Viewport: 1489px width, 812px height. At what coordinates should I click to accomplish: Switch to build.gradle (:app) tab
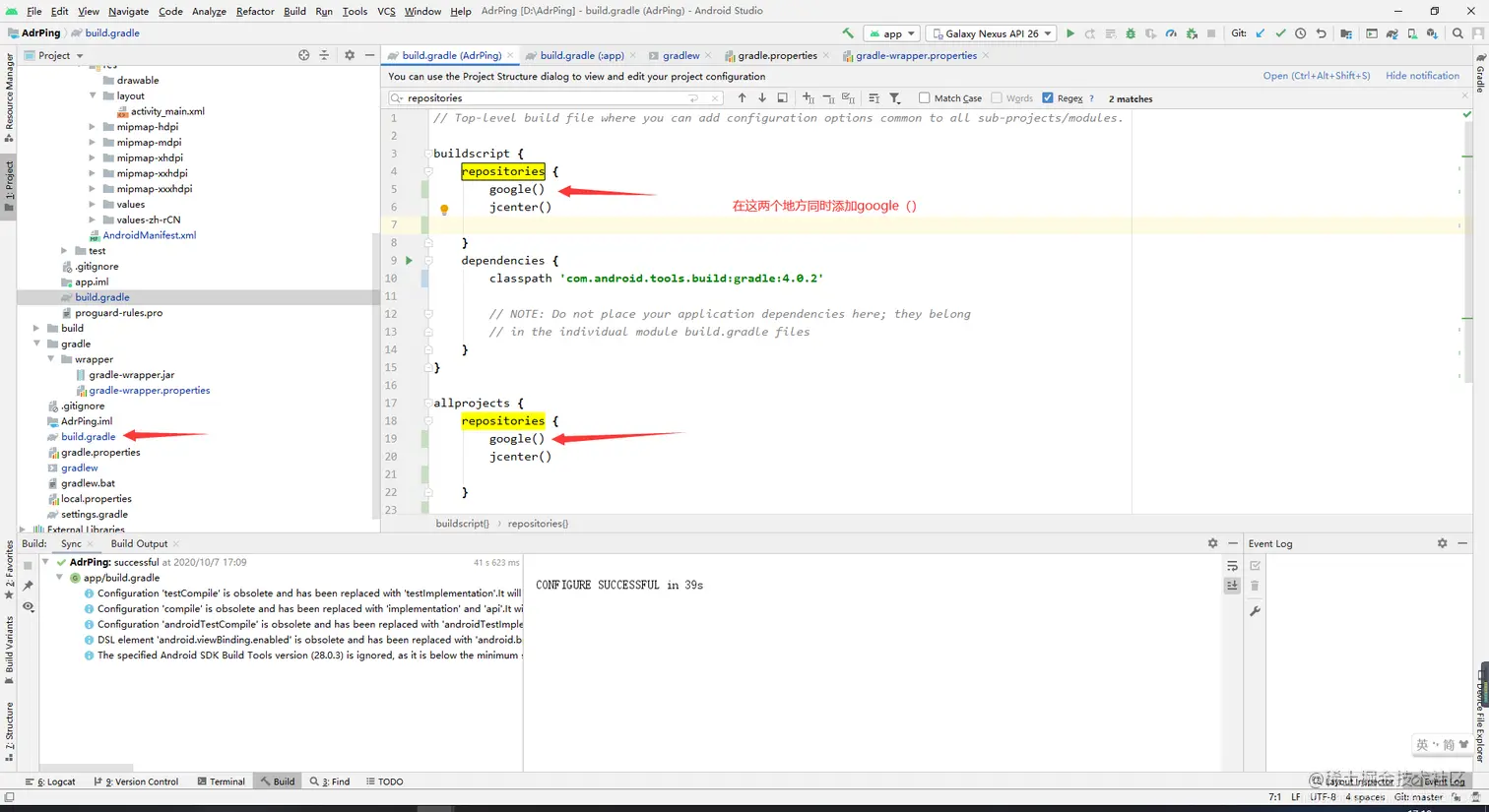click(x=581, y=55)
